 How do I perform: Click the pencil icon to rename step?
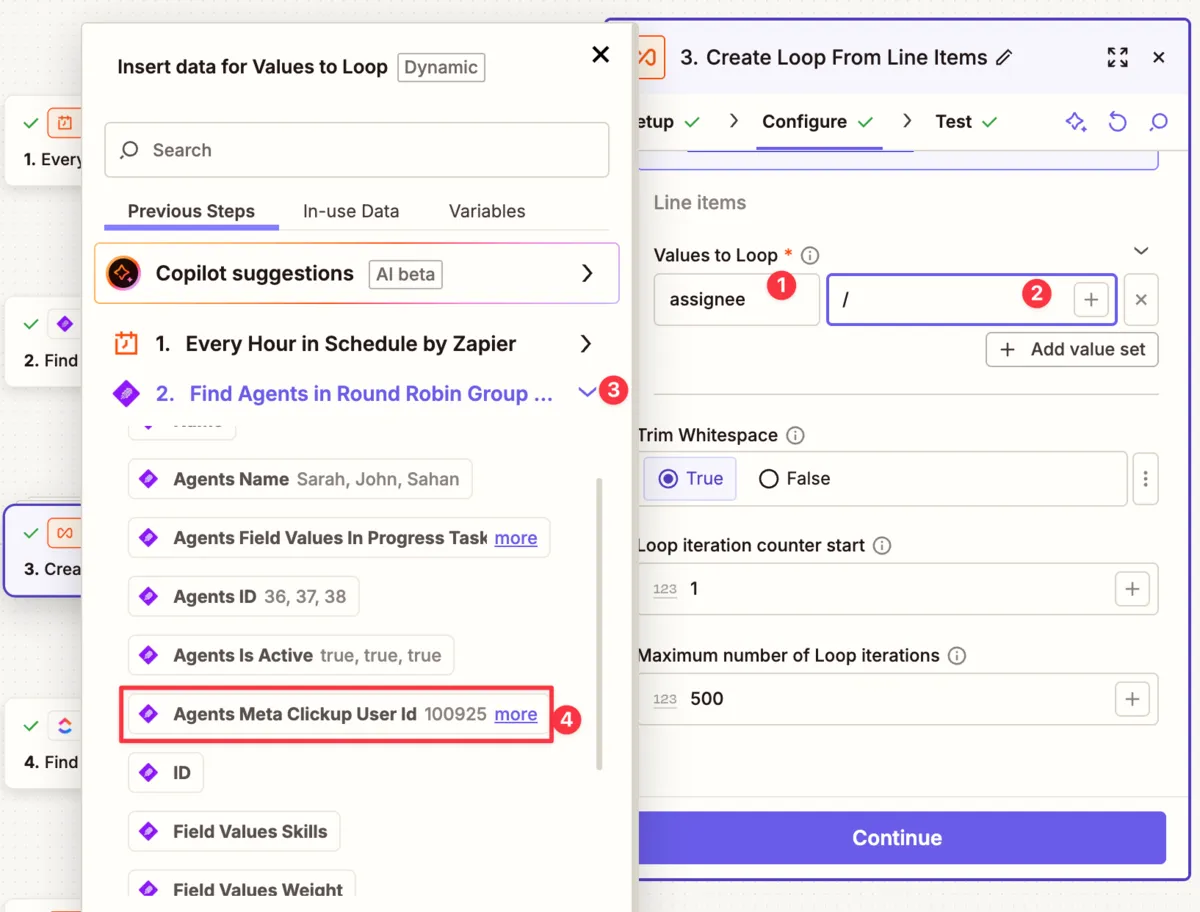coord(1004,58)
